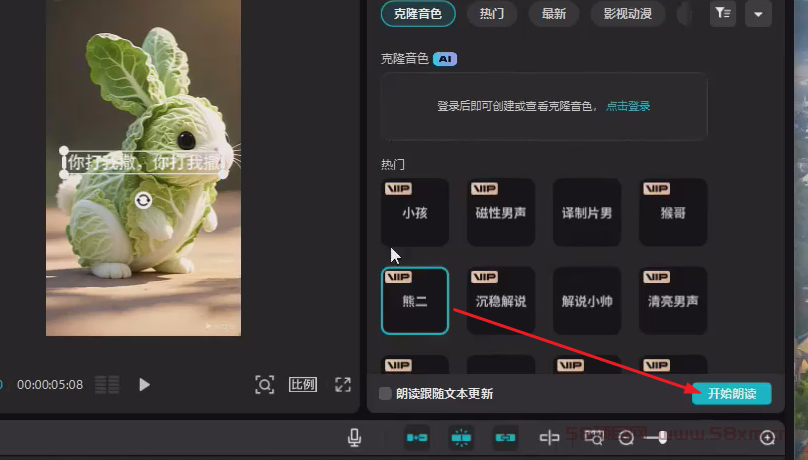This screenshot has height=460, width=808.
Task: Click the focus frame icon beside 比例
Action: click(x=264, y=384)
